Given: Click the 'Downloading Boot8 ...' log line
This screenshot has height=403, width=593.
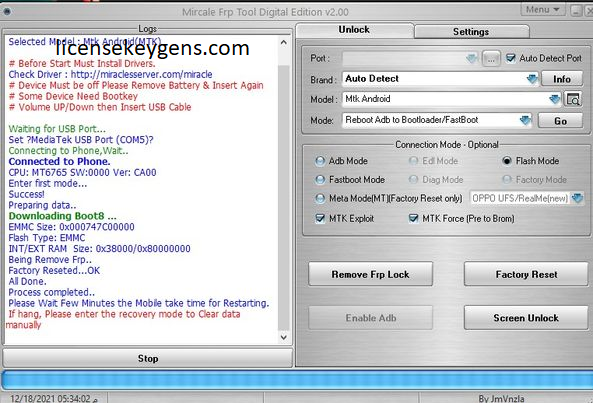Looking at the screenshot, I should [62, 216].
